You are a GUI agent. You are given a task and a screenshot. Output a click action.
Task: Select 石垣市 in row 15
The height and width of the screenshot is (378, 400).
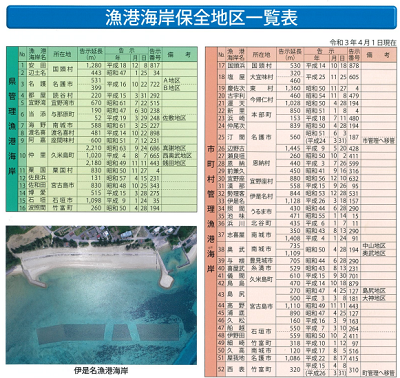(x=62, y=200)
